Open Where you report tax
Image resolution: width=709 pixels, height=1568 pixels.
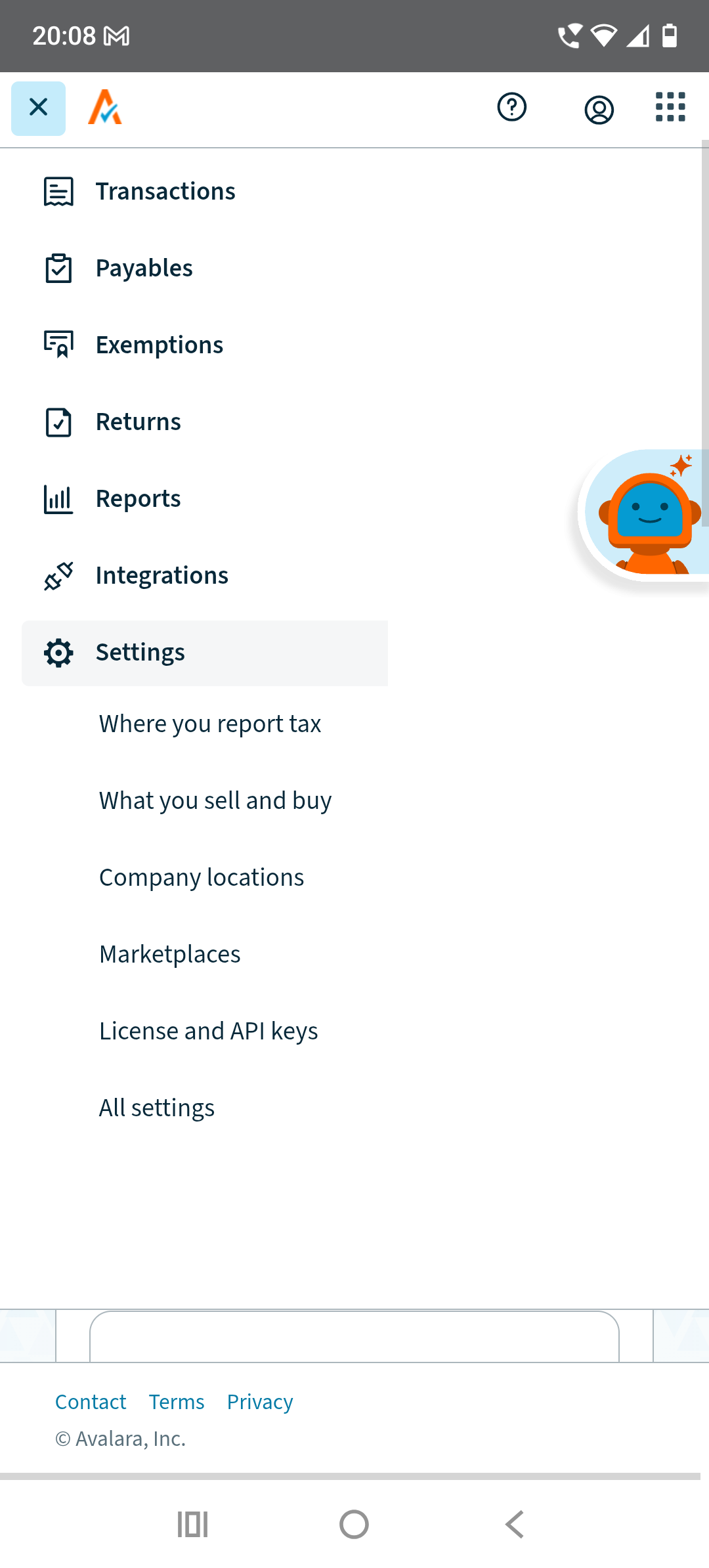pyautogui.click(x=209, y=724)
